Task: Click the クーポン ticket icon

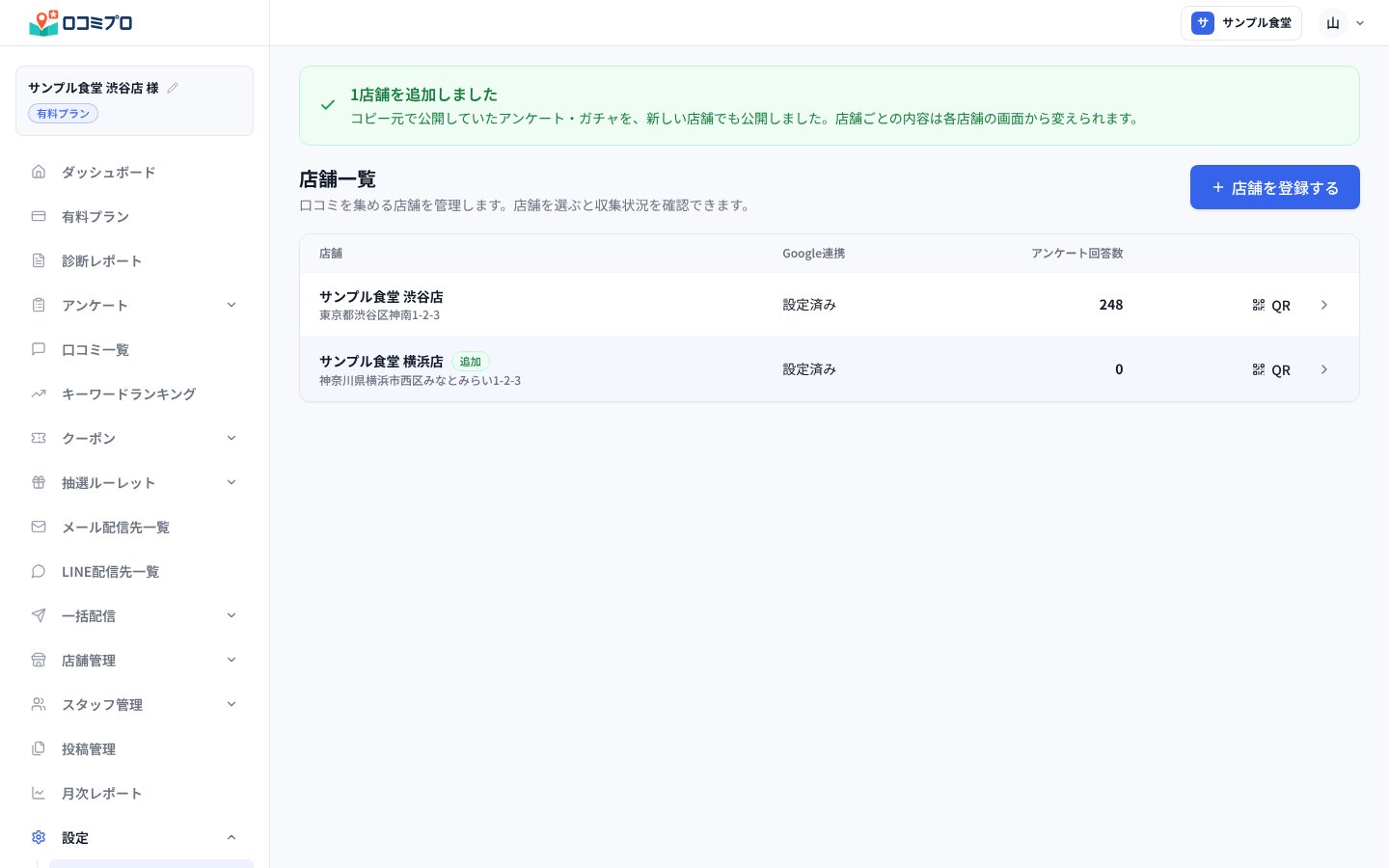Action: coord(39,438)
